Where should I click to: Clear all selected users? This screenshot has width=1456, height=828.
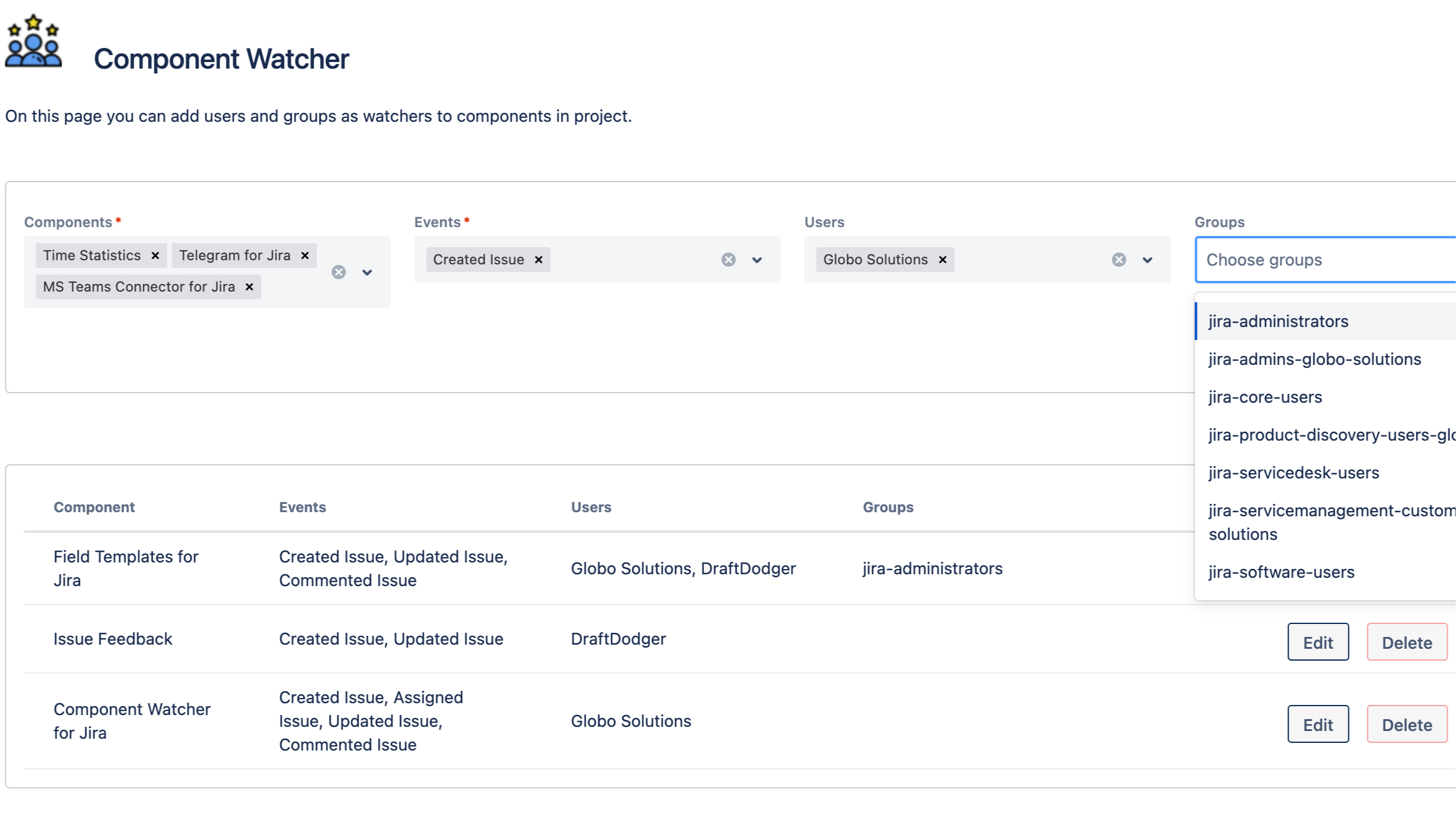pos(1118,260)
